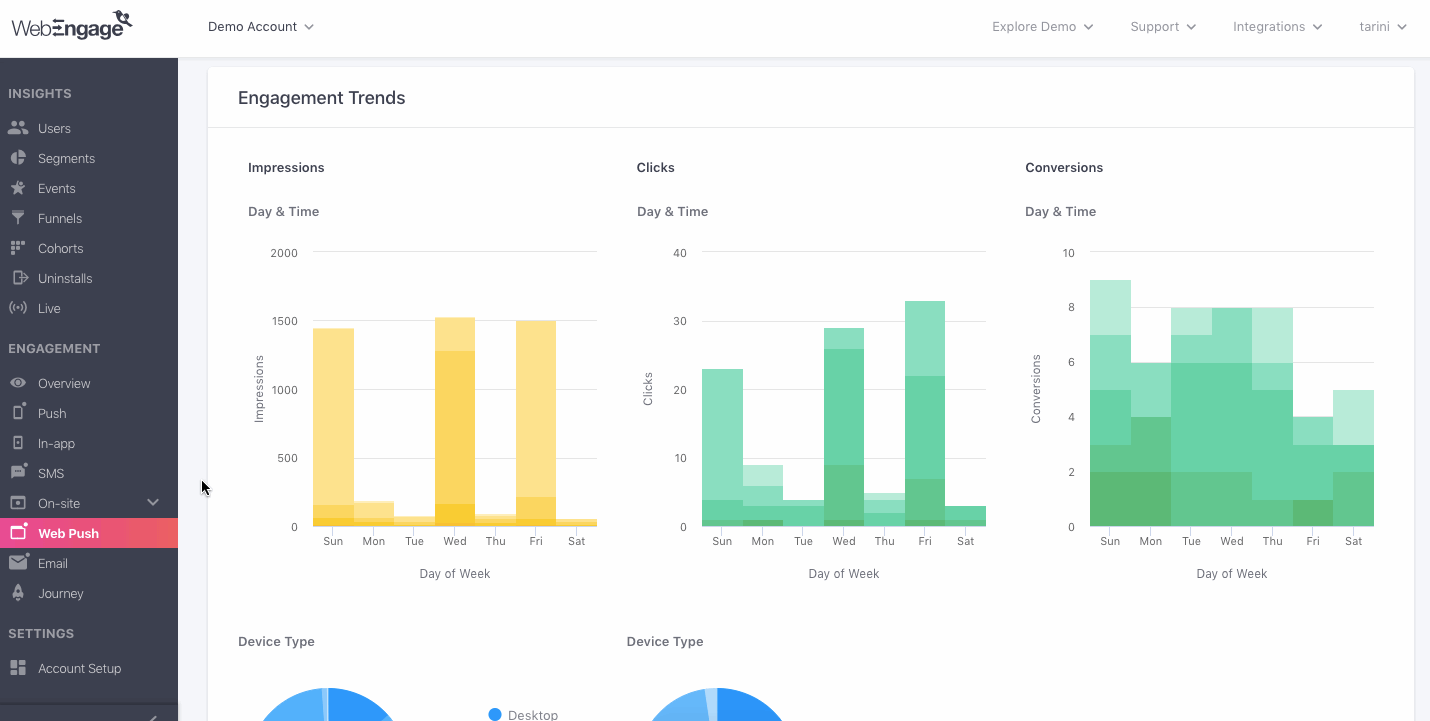Go to Events in the sidebar
The image size is (1430, 721).
click(x=57, y=188)
